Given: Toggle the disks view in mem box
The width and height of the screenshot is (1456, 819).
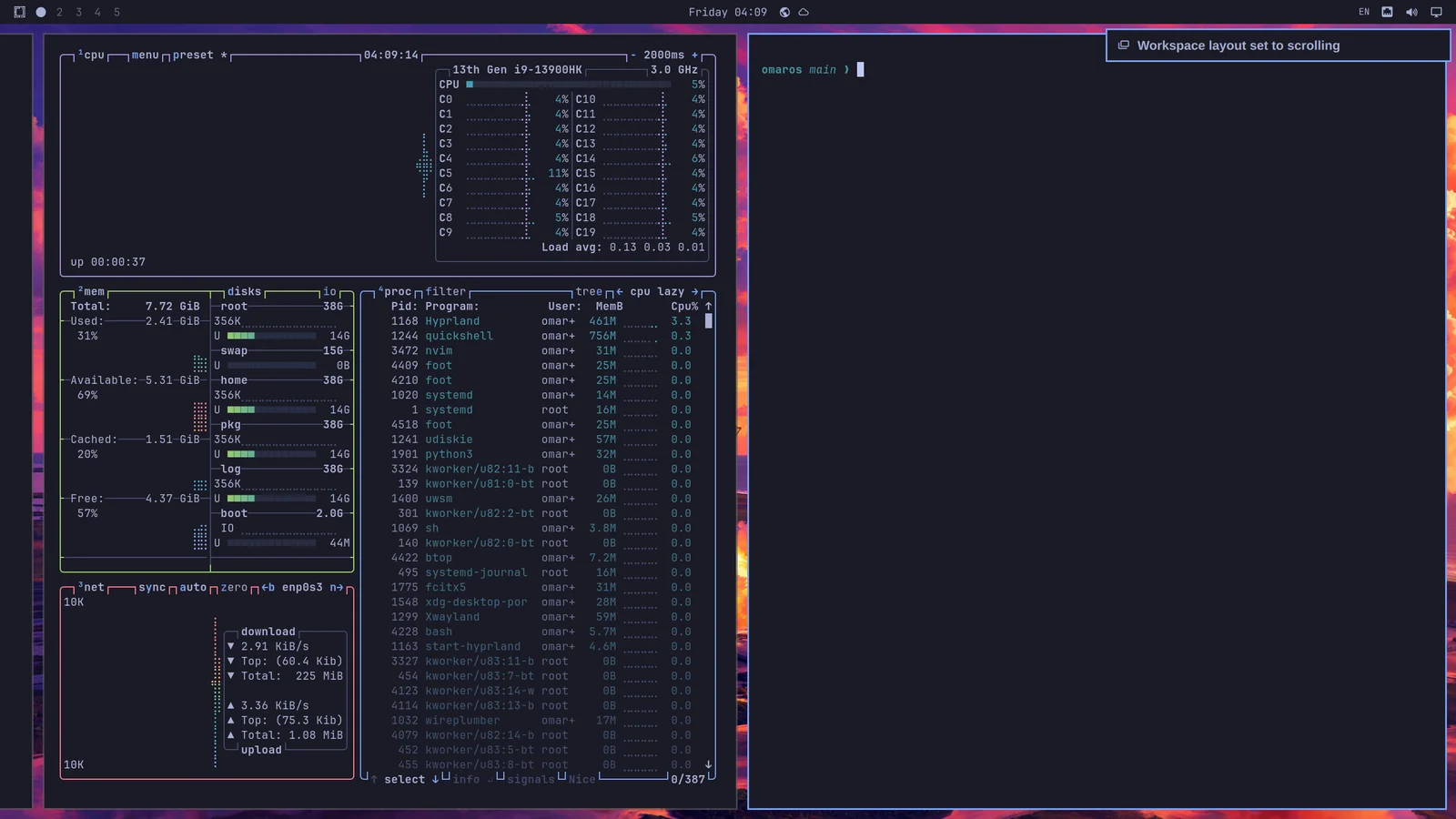Looking at the screenshot, I should [x=244, y=291].
